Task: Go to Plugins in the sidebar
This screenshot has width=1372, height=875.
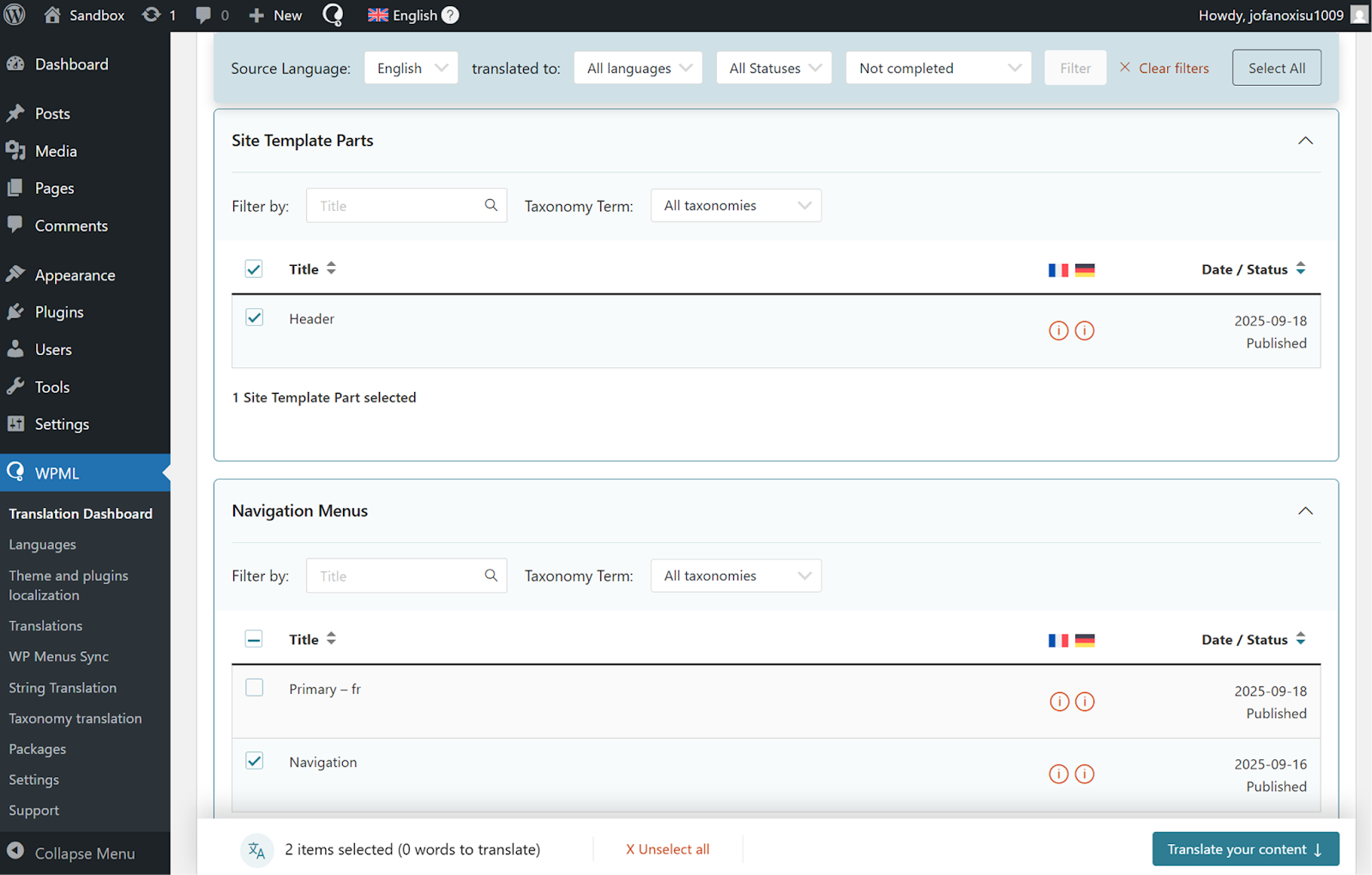Action: click(x=59, y=312)
